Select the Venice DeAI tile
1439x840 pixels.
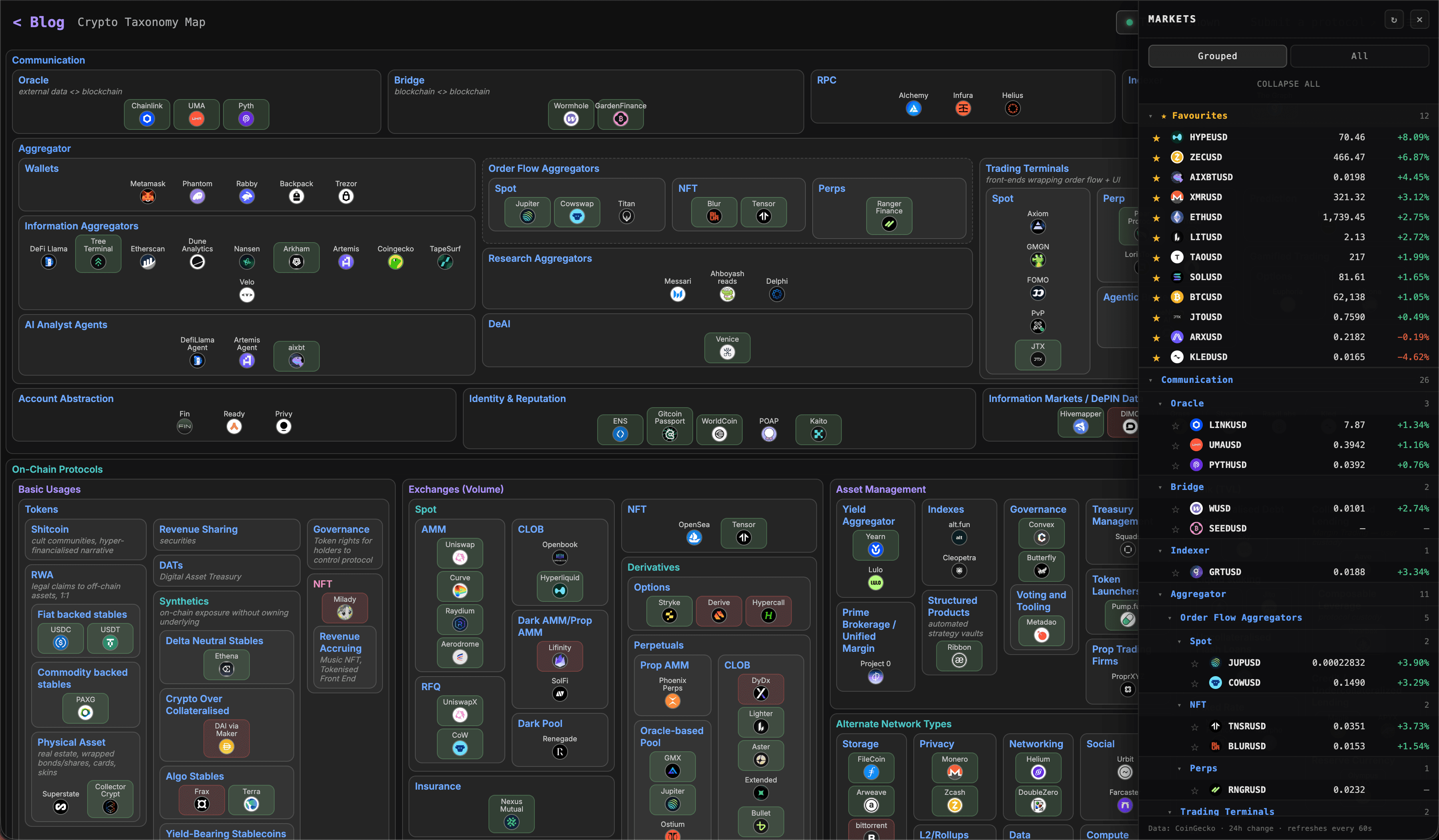coord(727,348)
